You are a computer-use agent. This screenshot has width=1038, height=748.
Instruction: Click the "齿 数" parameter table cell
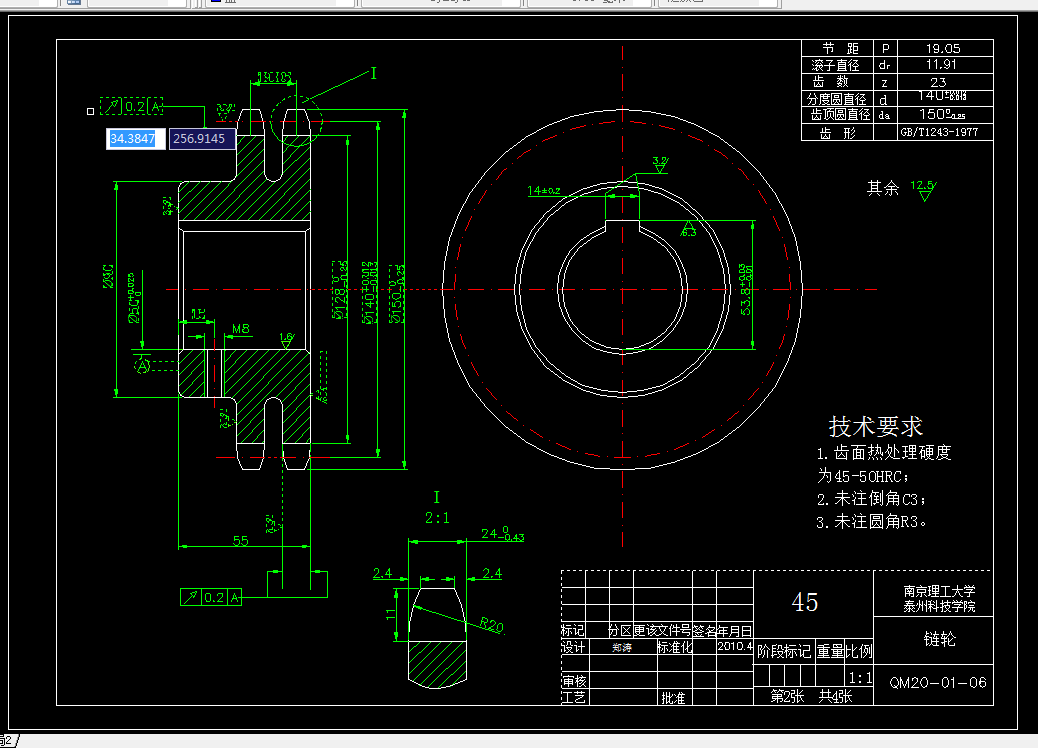pos(837,82)
